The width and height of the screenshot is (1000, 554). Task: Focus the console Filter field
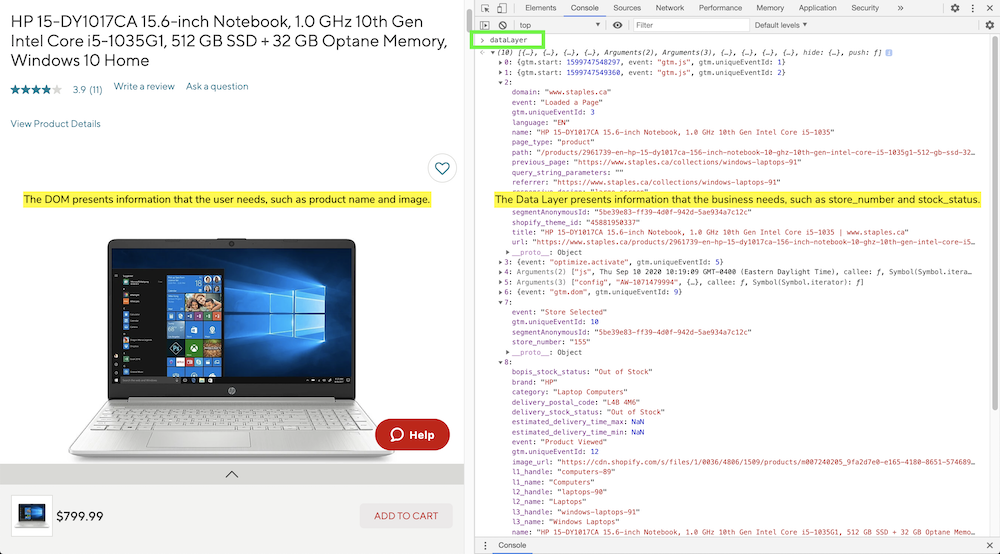pos(691,25)
